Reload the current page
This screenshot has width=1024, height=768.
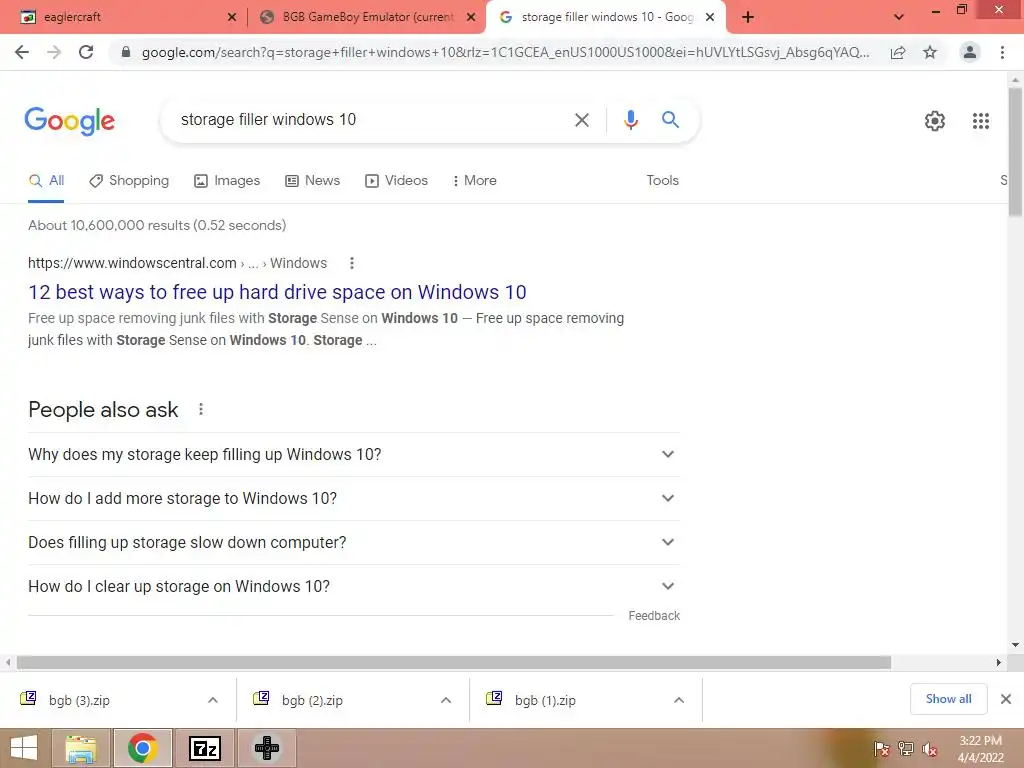pos(86,52)
